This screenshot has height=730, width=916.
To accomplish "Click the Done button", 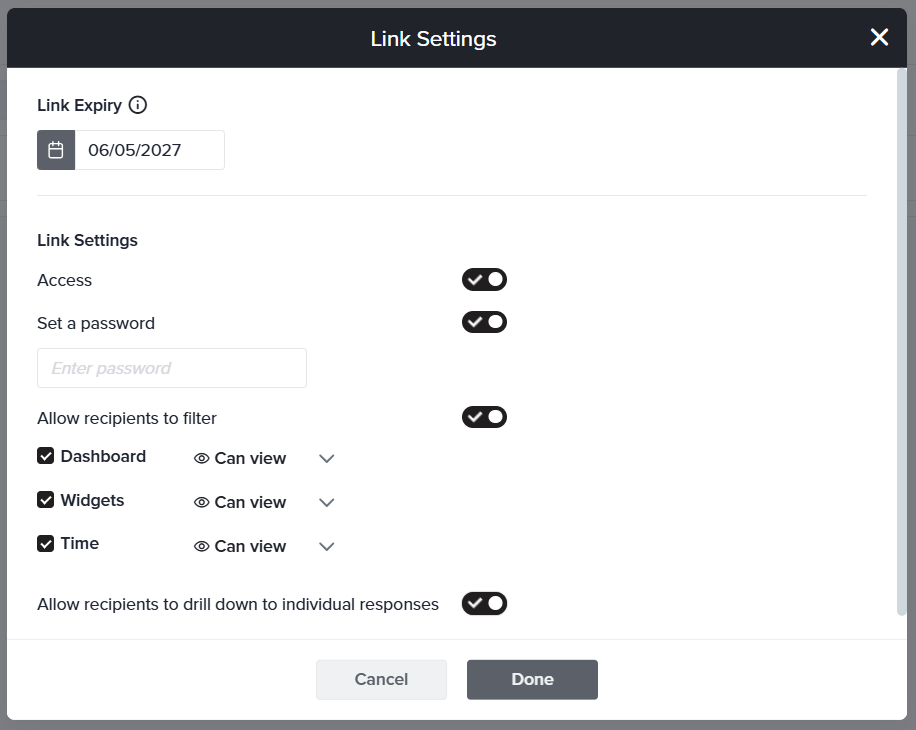I will coord(532,679).
